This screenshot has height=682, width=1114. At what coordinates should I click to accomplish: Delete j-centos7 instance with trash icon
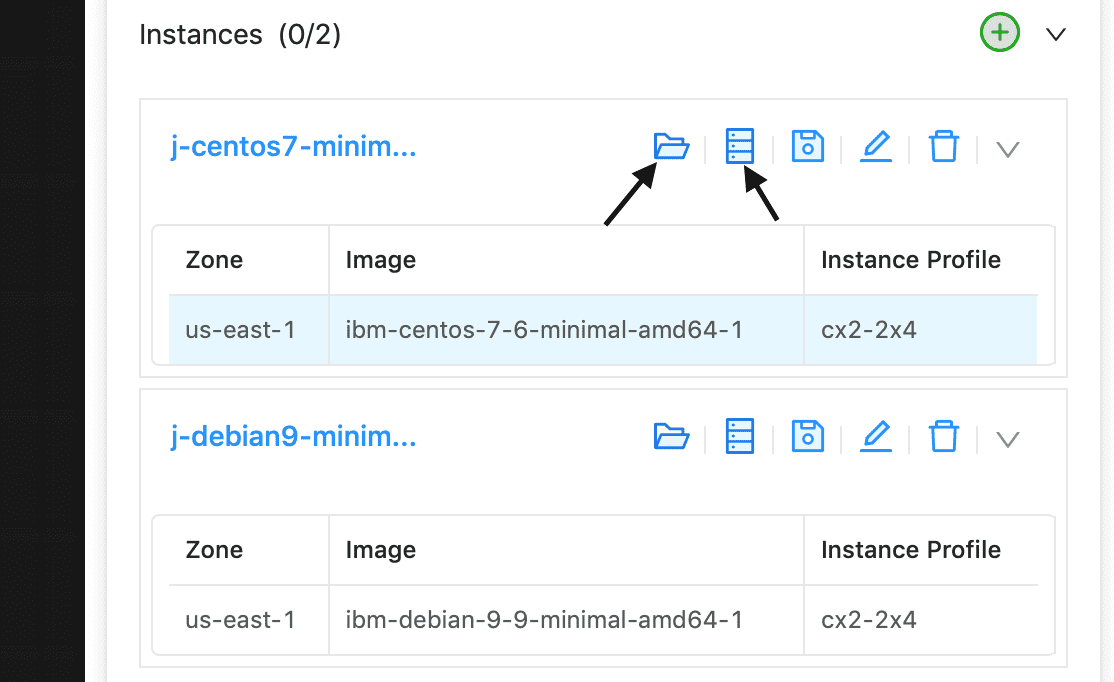coord(944,146)
